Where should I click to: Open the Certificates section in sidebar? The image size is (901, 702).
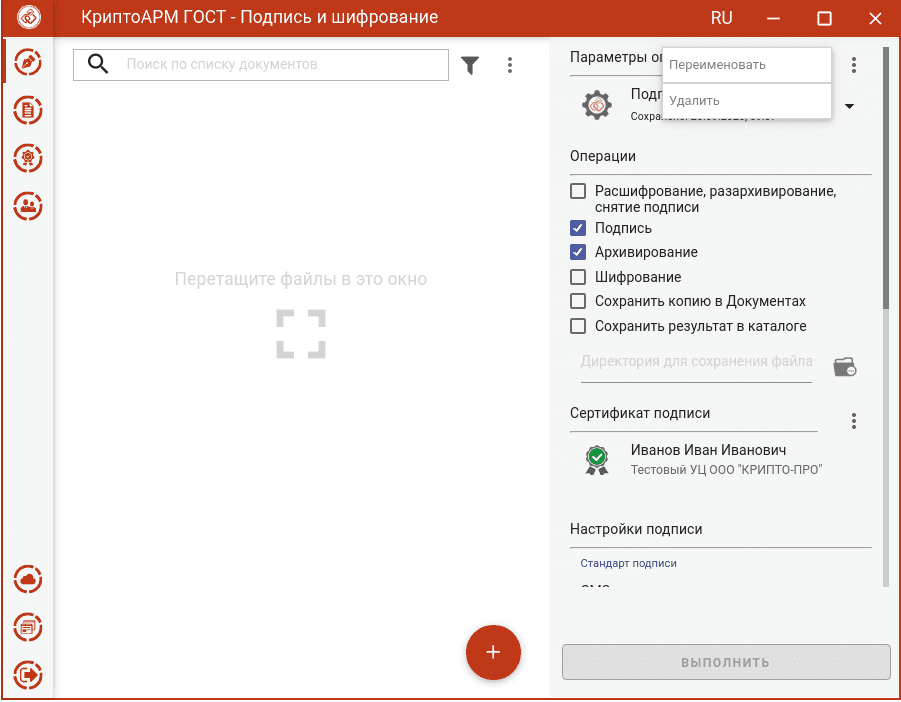pyautogui.click(x=28, y=158)
